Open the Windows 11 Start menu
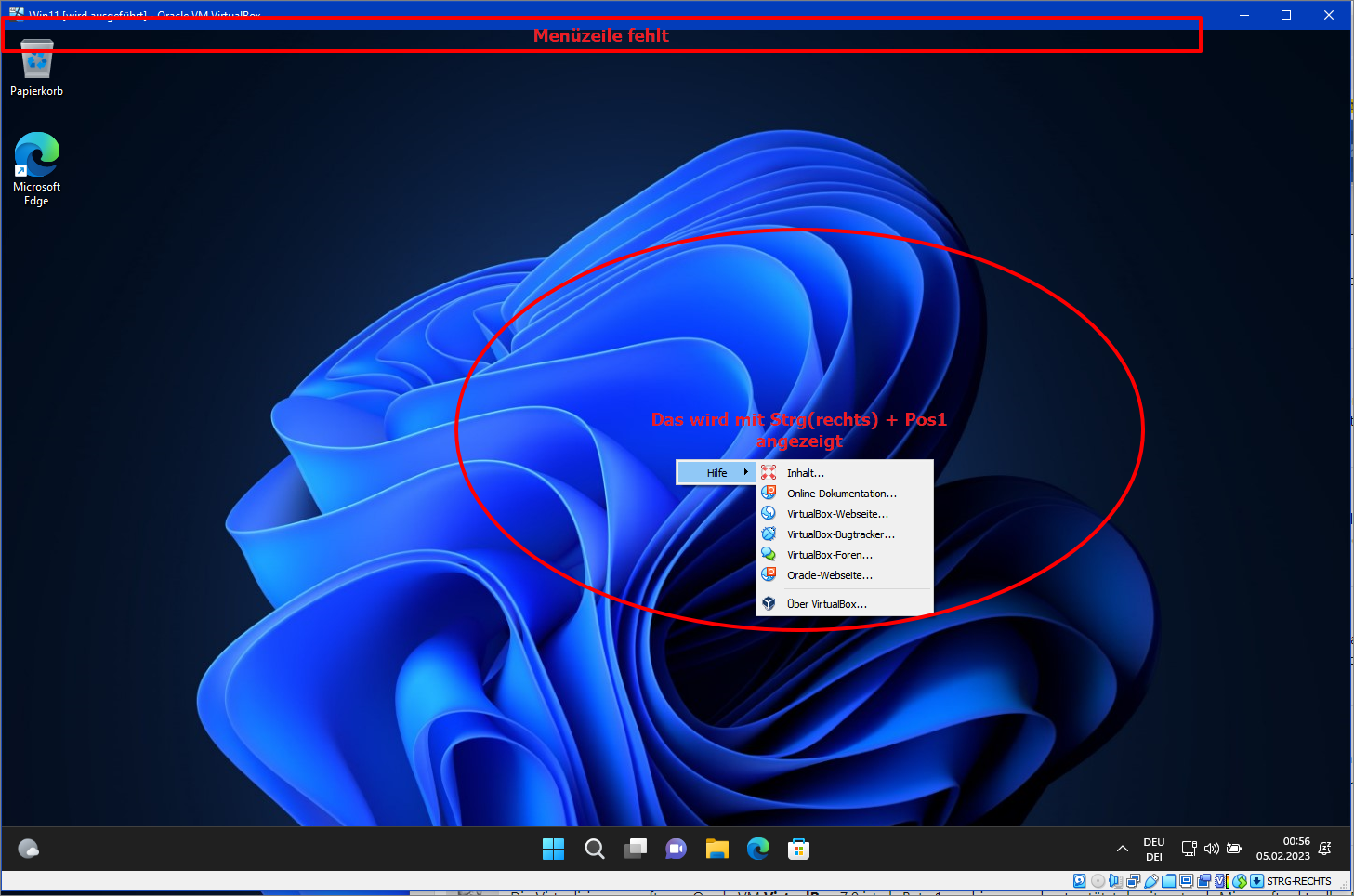This screenshot has height=896, width=1354. click(553, 849)
